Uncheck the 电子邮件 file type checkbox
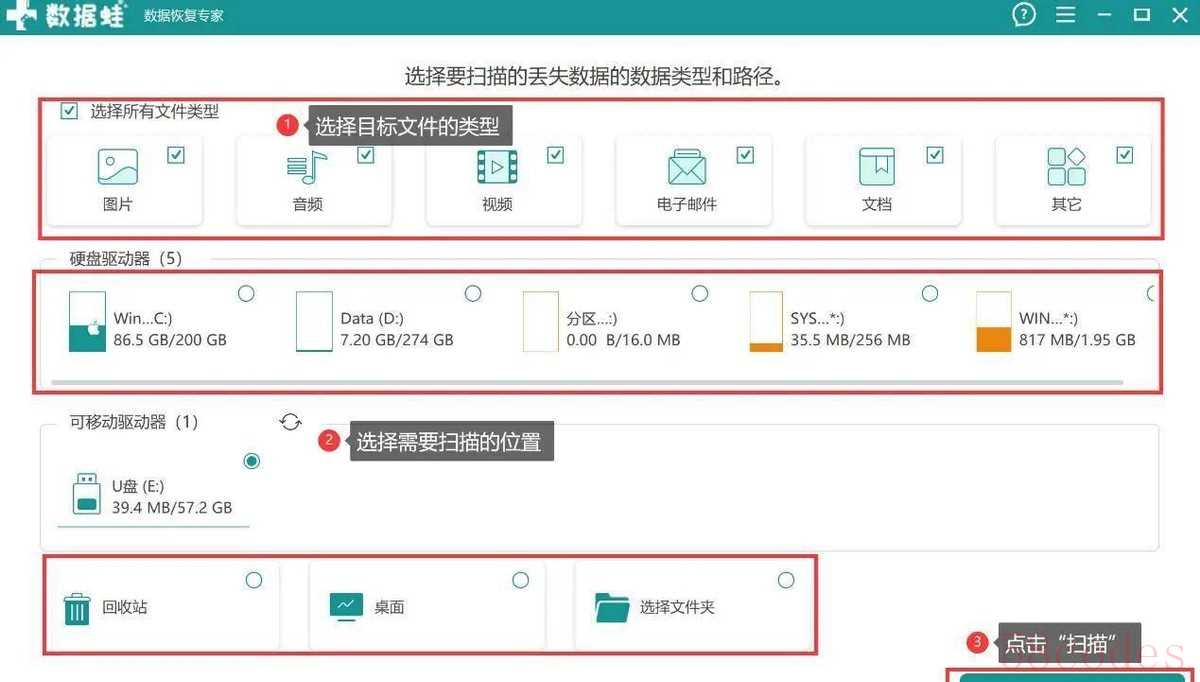Image resolution: width=1200 pixels, height=682 pixels. point(745,155)
